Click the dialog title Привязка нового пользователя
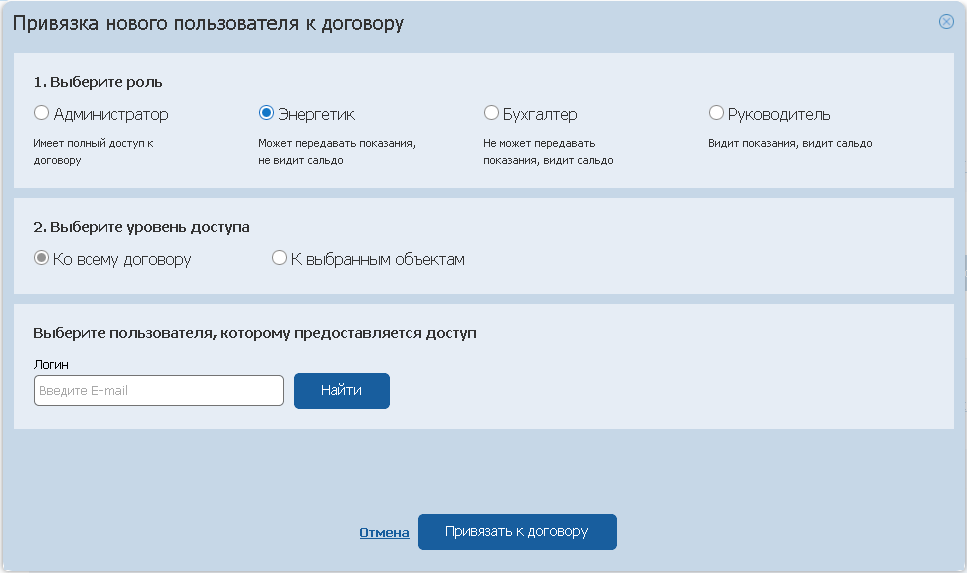The image size is (967, 573). (x=208, y=23)
